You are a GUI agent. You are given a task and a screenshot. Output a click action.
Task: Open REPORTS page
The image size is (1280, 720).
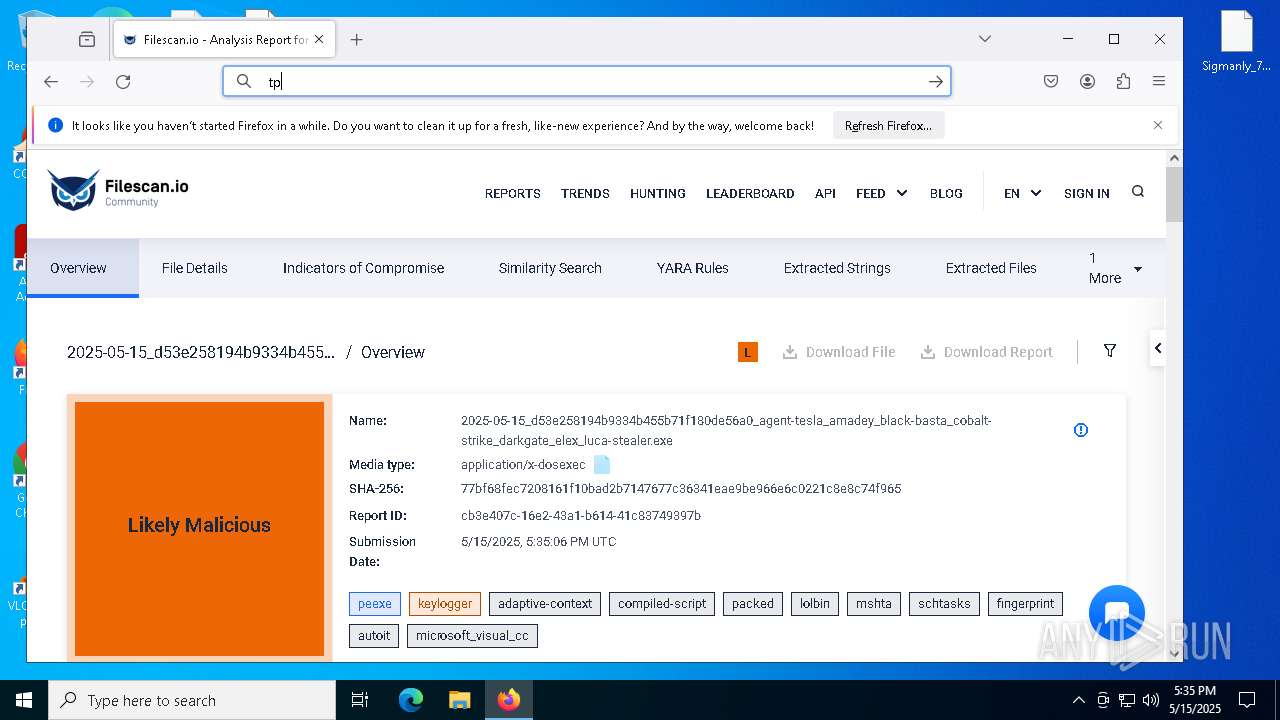[513, 193]
